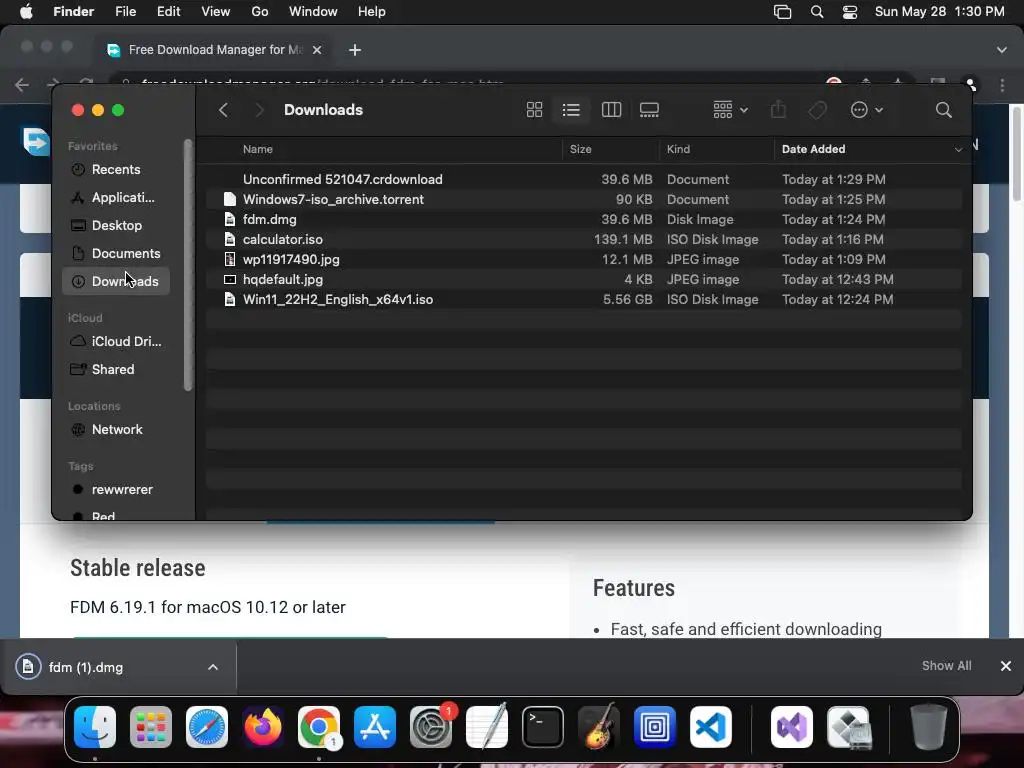This screenshot has height=768, width=1024.
Task: Go forward in Finder window
Action: [x=259, y=110]
